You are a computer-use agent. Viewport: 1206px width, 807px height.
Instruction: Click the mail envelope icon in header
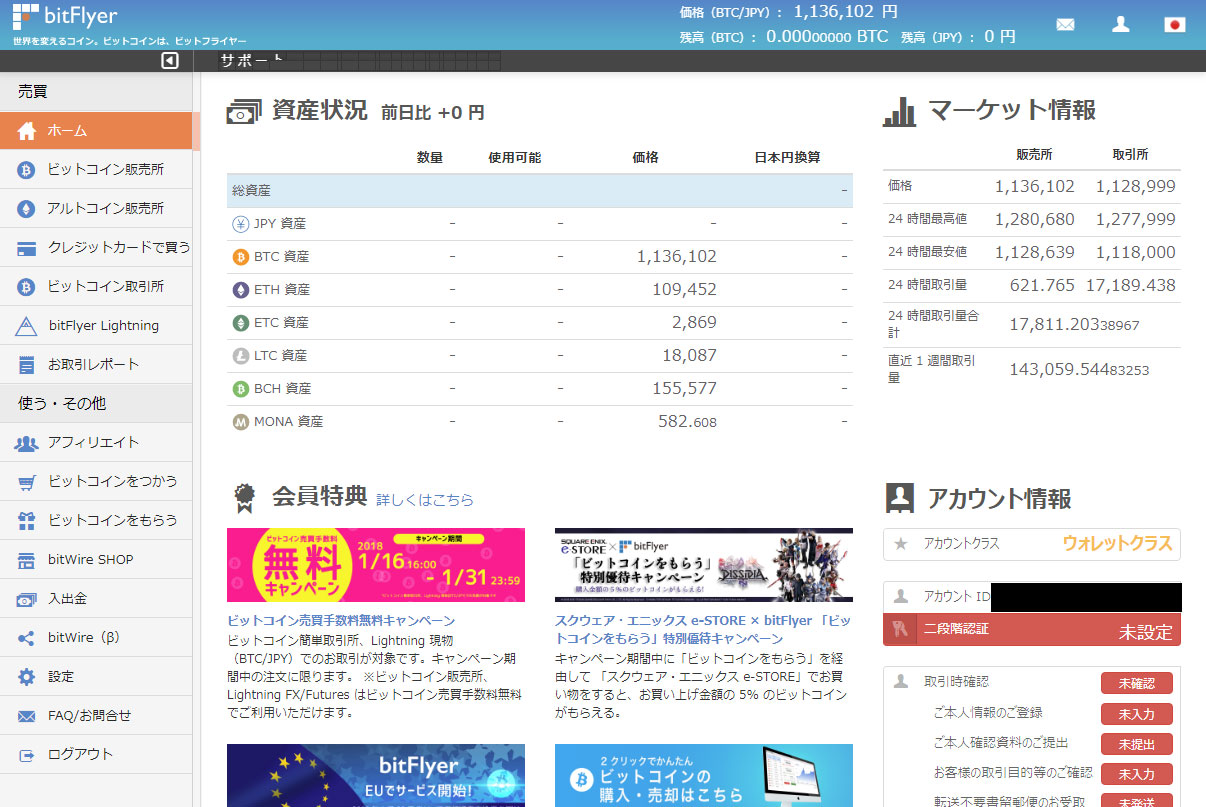click(1065, 25)
